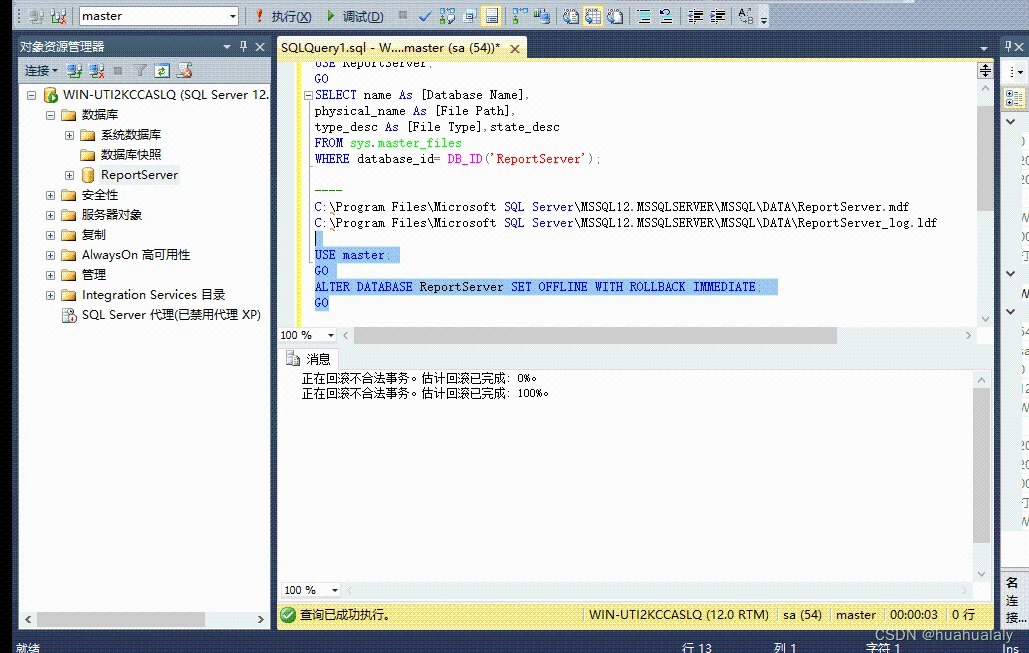Open the main toolbar overflow options arrow
The width and height of the screenshot is (1029, 653).
coord(763,18)
